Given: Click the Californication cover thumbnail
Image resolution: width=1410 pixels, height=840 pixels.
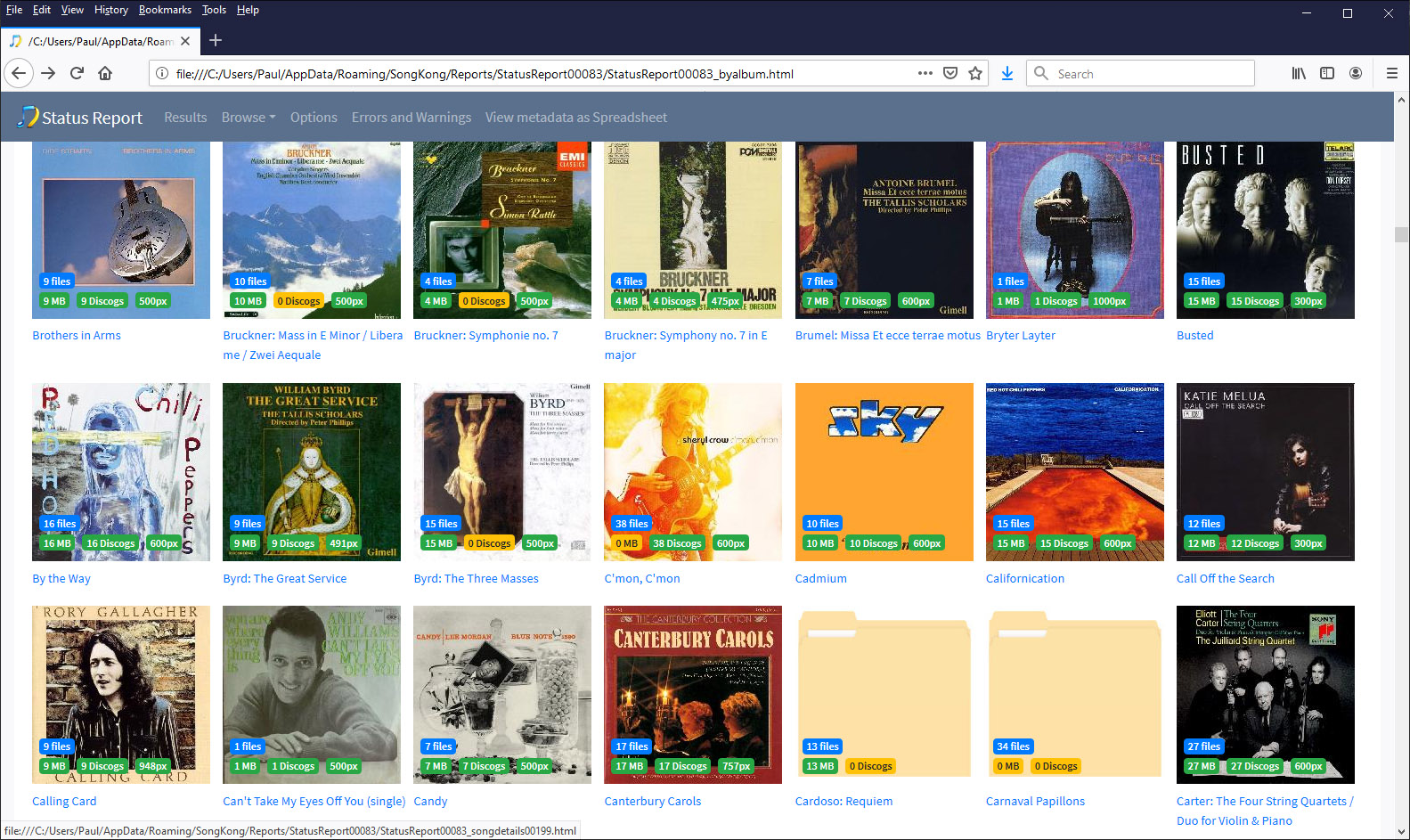Looking at the screenshot, I should pyautogui.click(x=1074, y=472).
